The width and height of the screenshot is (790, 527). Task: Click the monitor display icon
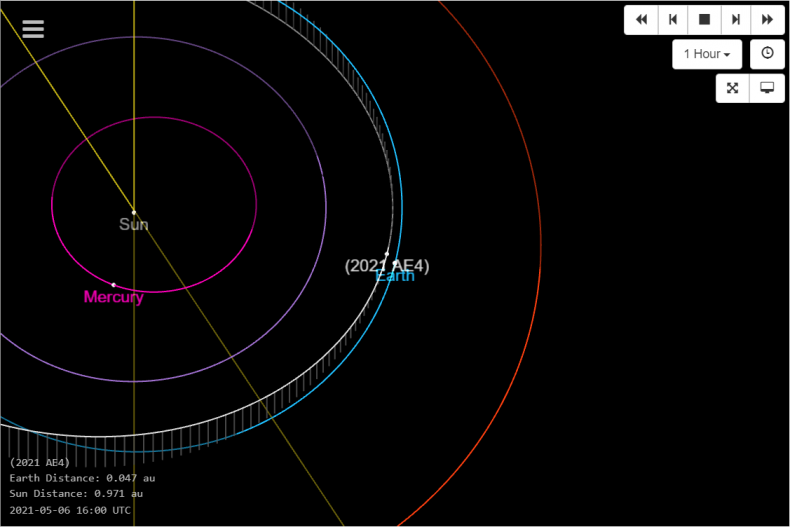[767, 88]
